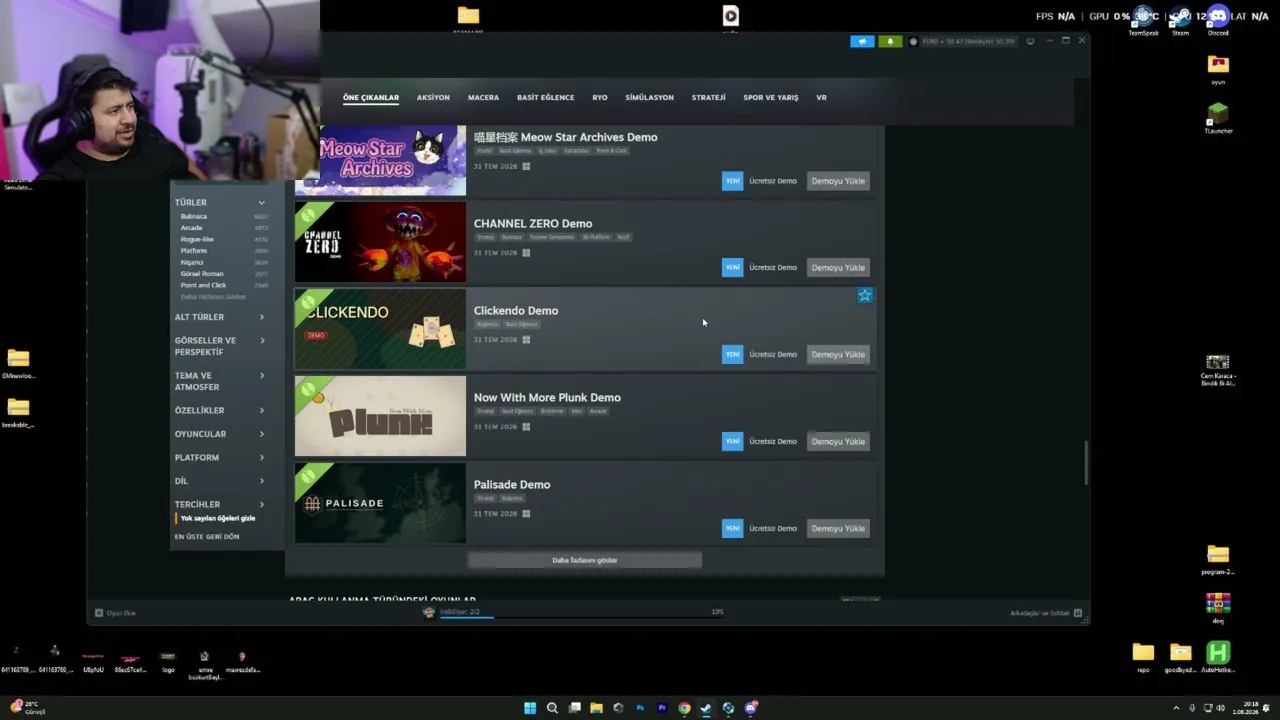Open Photoshop from the taskbar
The width and height of the screenshot is (1280, 720).
coord(640,708)
